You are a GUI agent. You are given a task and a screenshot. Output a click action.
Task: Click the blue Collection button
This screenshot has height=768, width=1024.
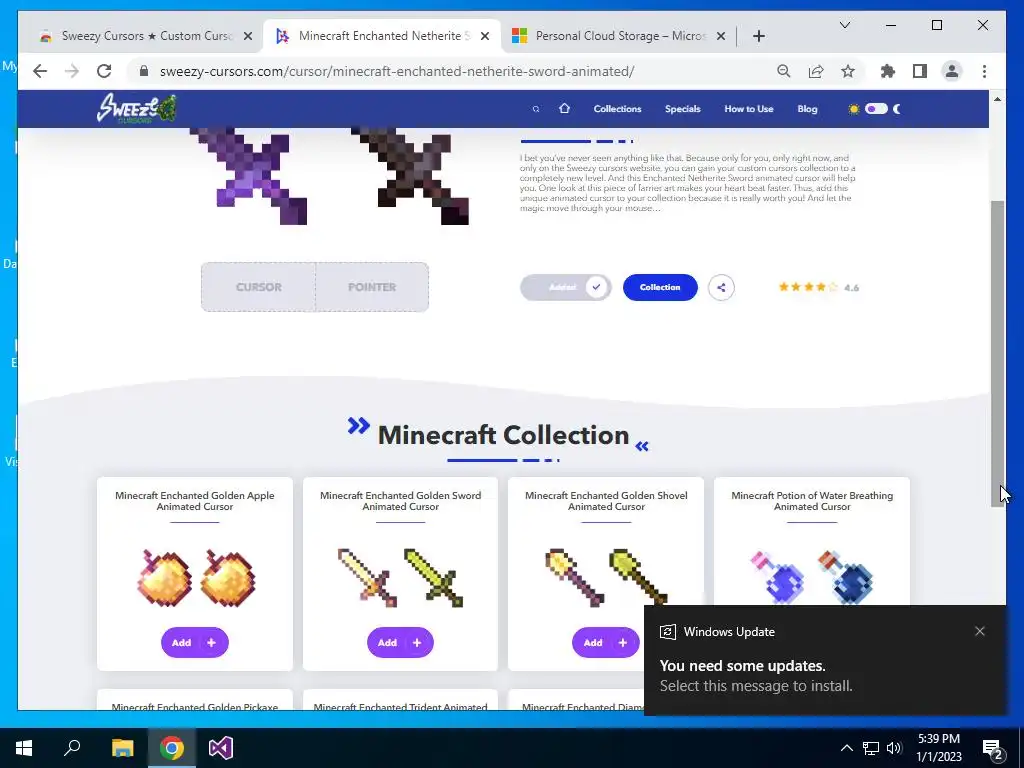[x=660, y=287]
